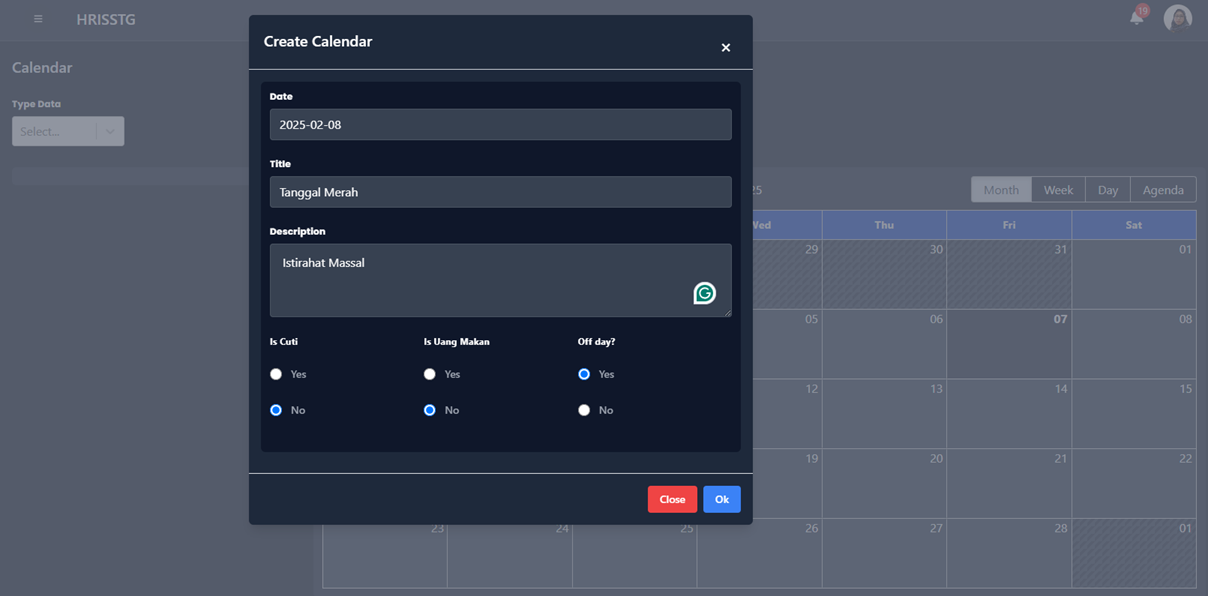
Task: Select calendar day 31 of previous month
Action: click(1009, 274)
